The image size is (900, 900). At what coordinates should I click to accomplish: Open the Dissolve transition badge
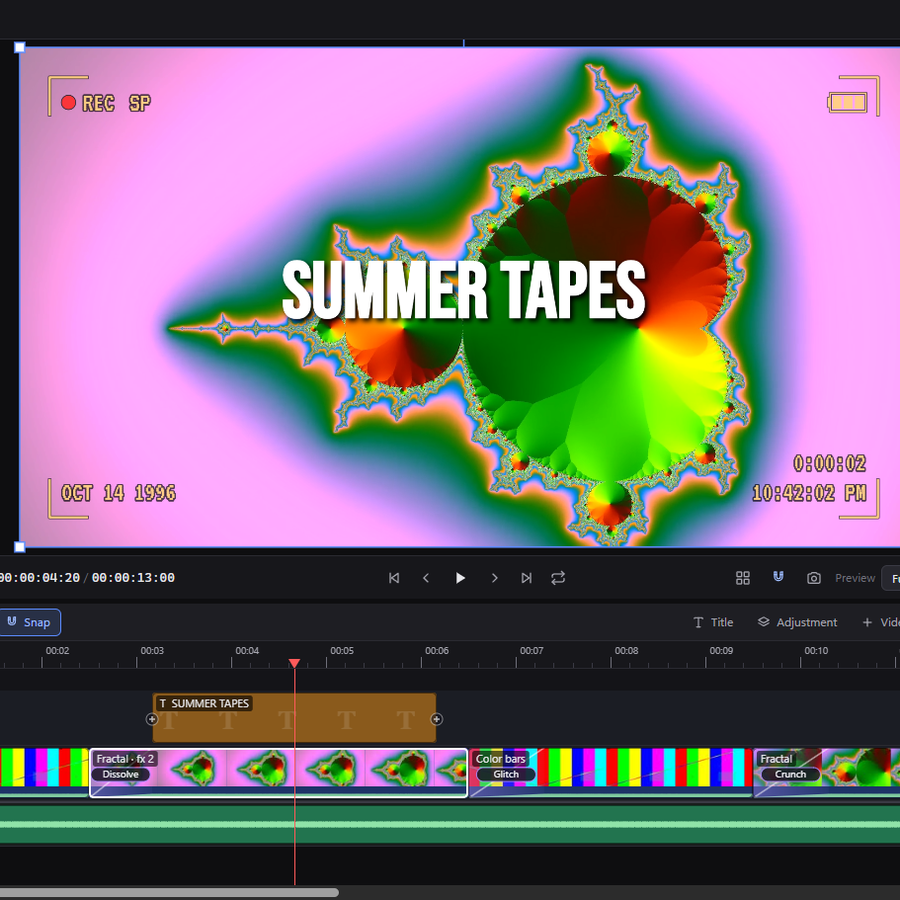[121, 774]
